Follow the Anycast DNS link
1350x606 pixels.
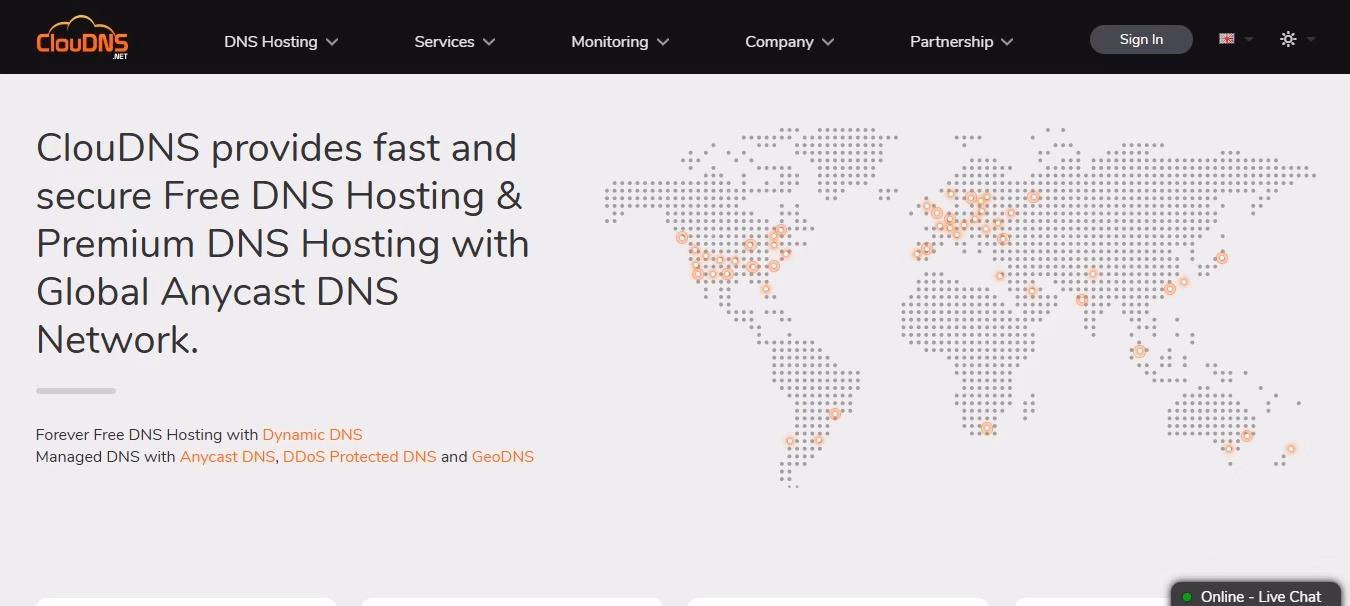[x=227, y=457]
